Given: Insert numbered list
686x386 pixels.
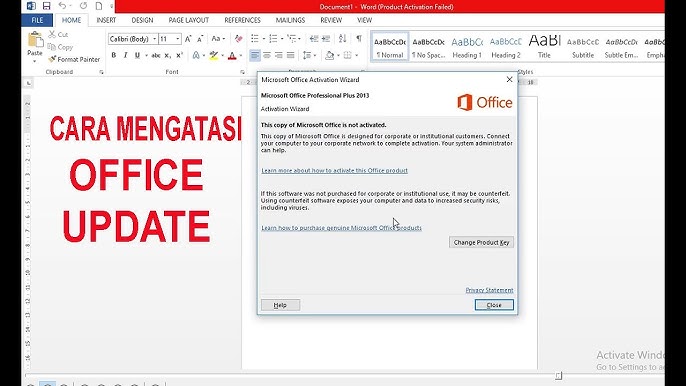Looking at the screenshot, I should (273, 39).
